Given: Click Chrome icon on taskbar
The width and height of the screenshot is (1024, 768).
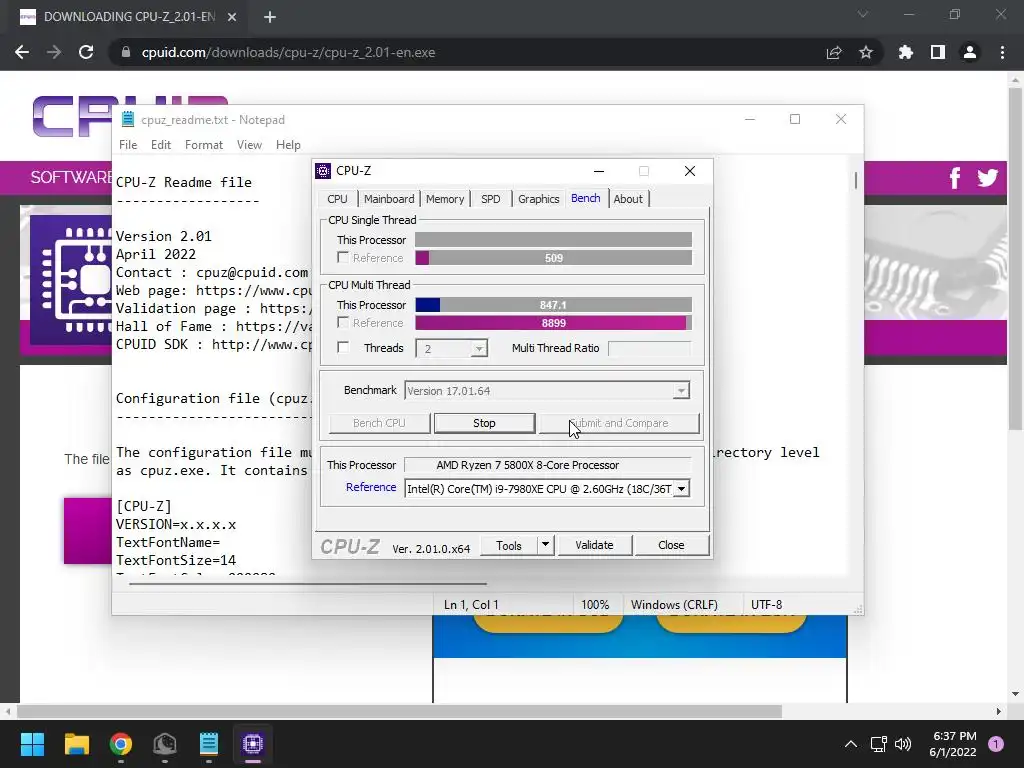Looking at the screenshot, I should [121, 744].
